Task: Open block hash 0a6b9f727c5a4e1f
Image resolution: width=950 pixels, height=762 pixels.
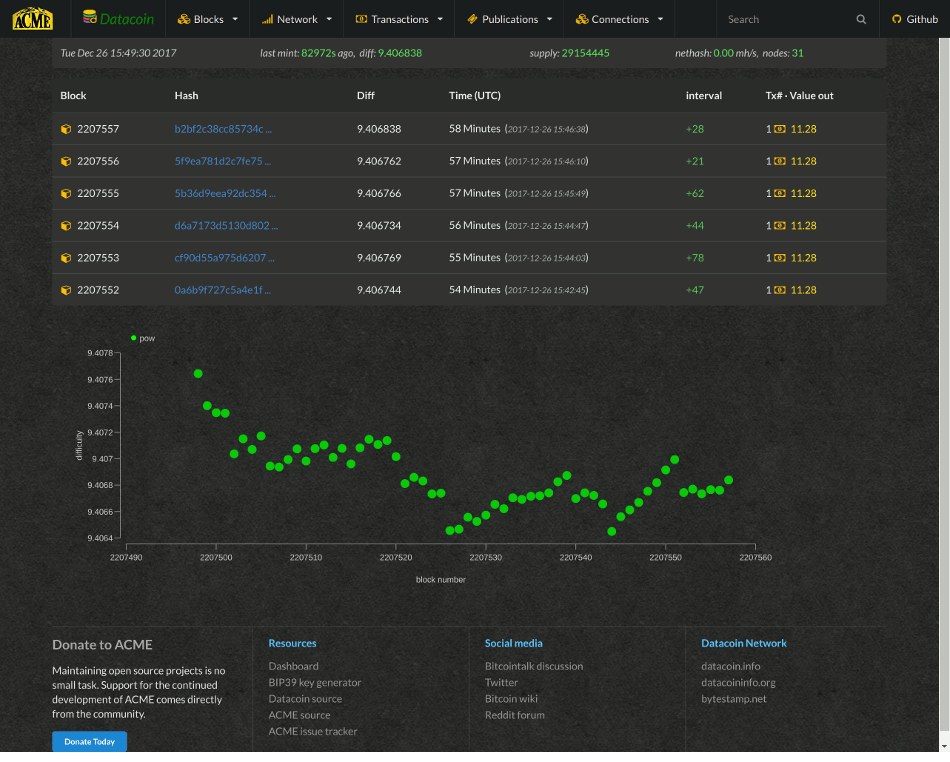Action: (222, 290)
